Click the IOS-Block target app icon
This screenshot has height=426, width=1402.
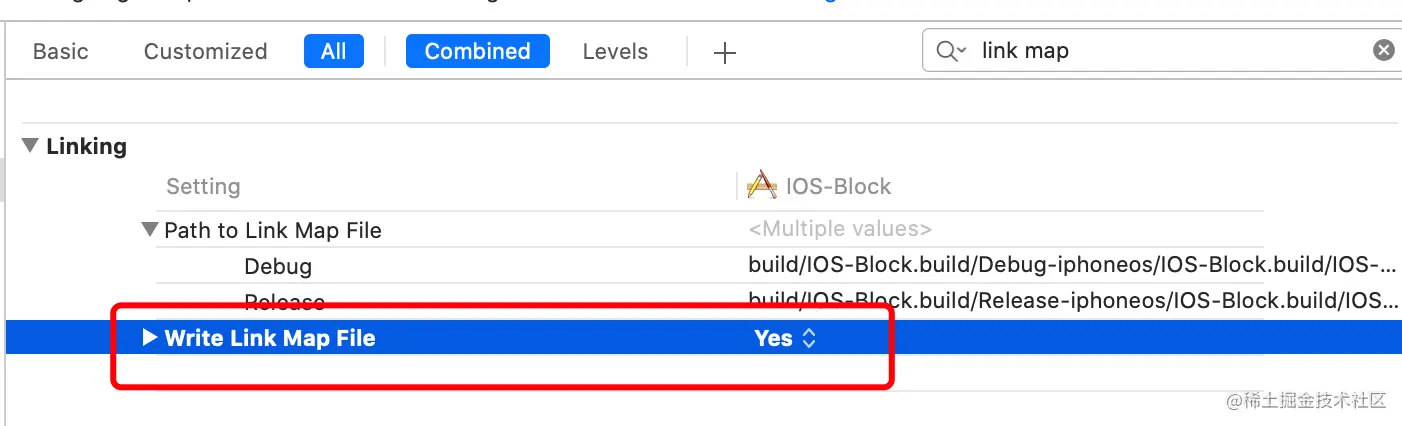pos(762,186)
